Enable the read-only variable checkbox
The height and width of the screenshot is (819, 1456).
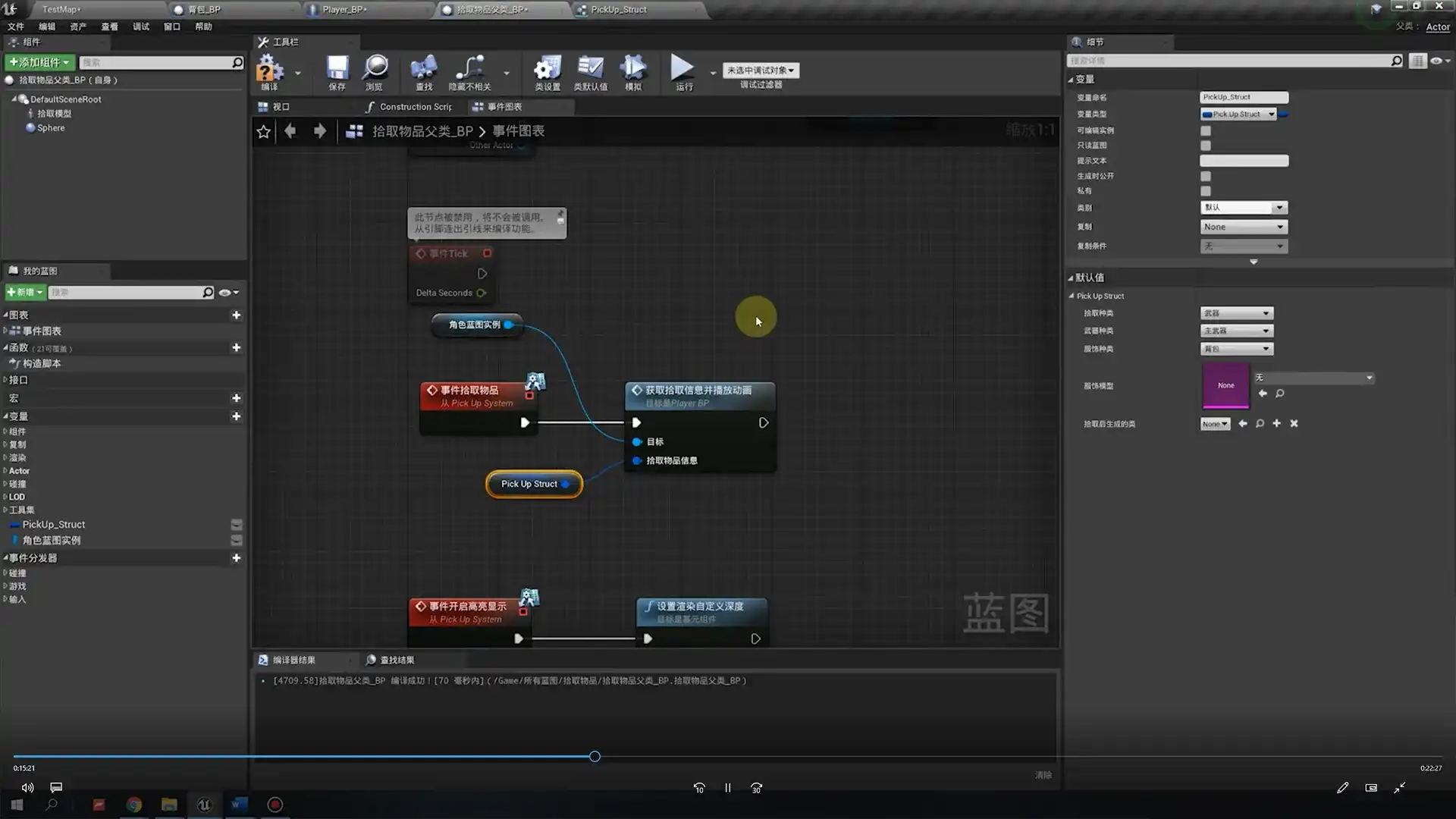[x=1206, y=146]
